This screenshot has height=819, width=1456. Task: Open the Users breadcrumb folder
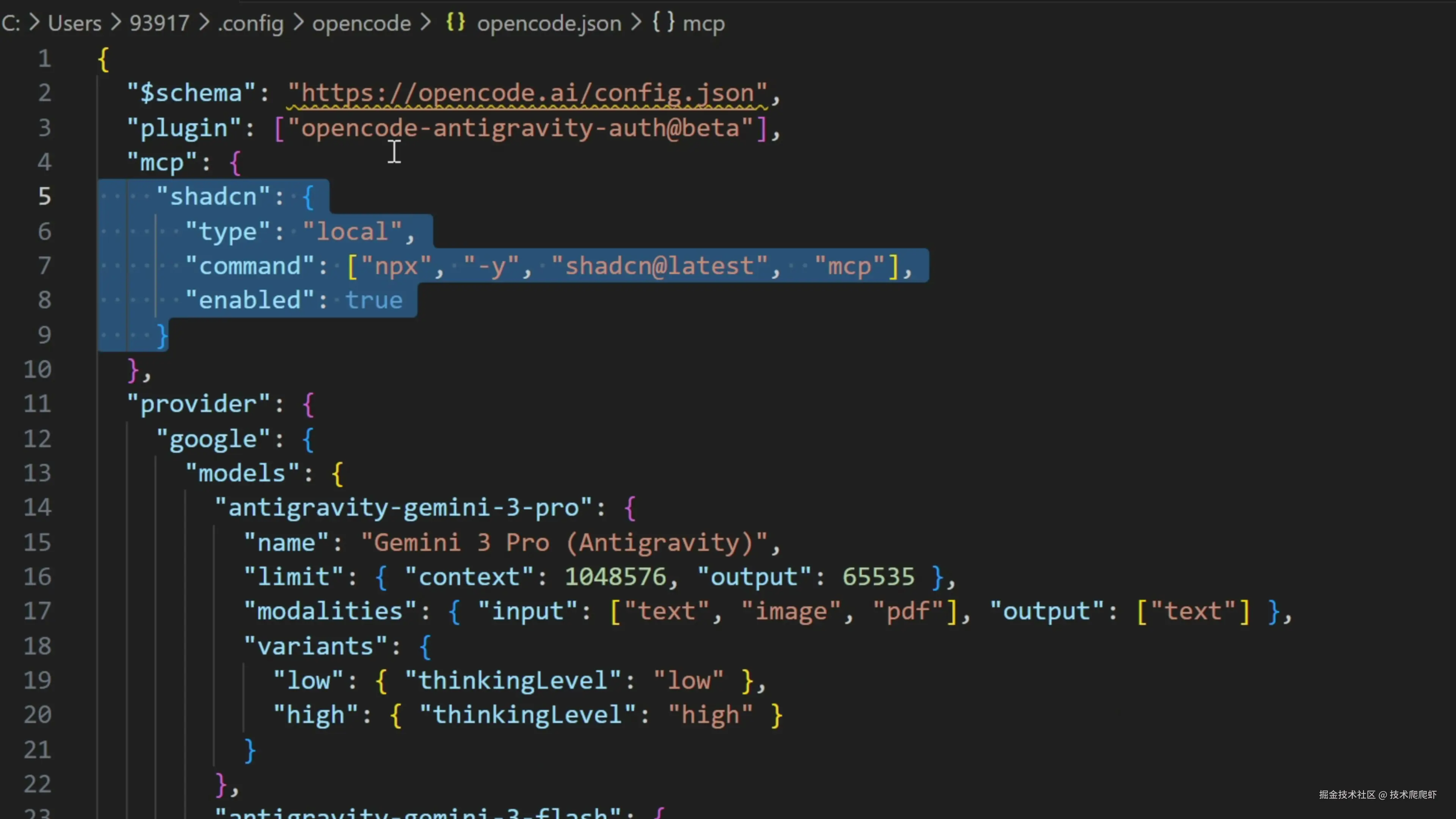(75, 23)
